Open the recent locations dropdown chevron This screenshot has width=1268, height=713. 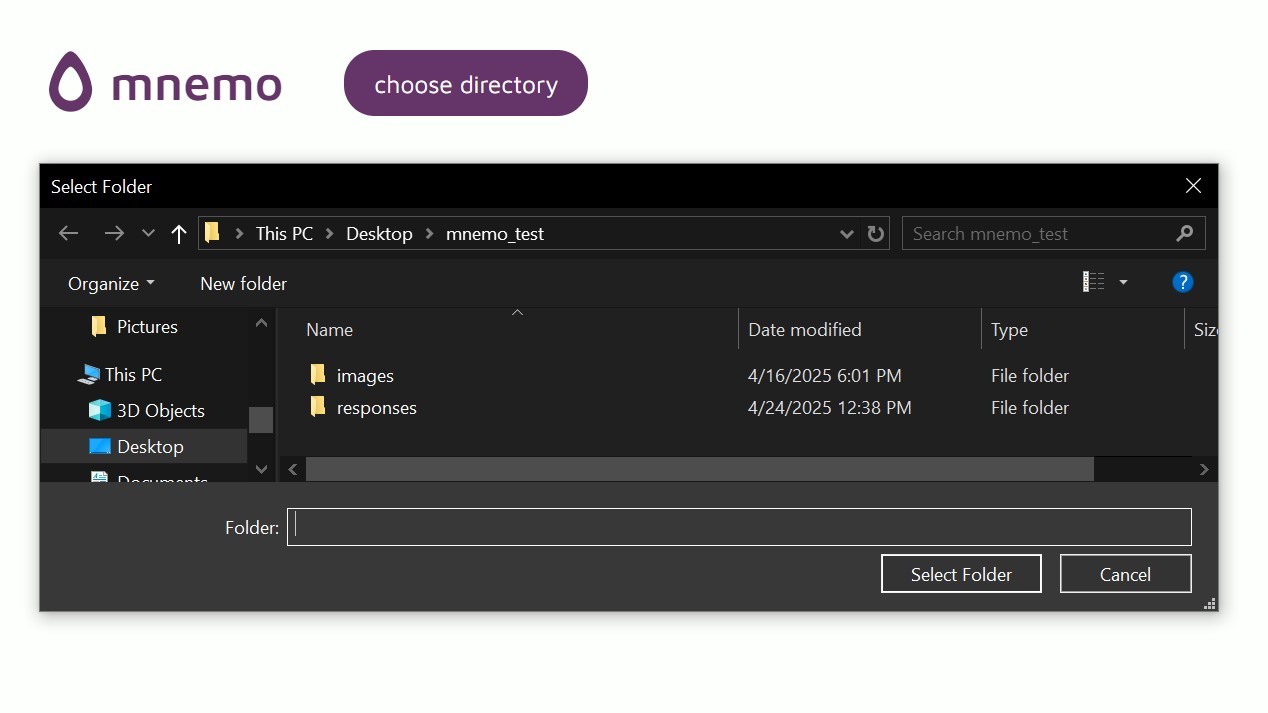pyautogui.click(x=148, y=233)
